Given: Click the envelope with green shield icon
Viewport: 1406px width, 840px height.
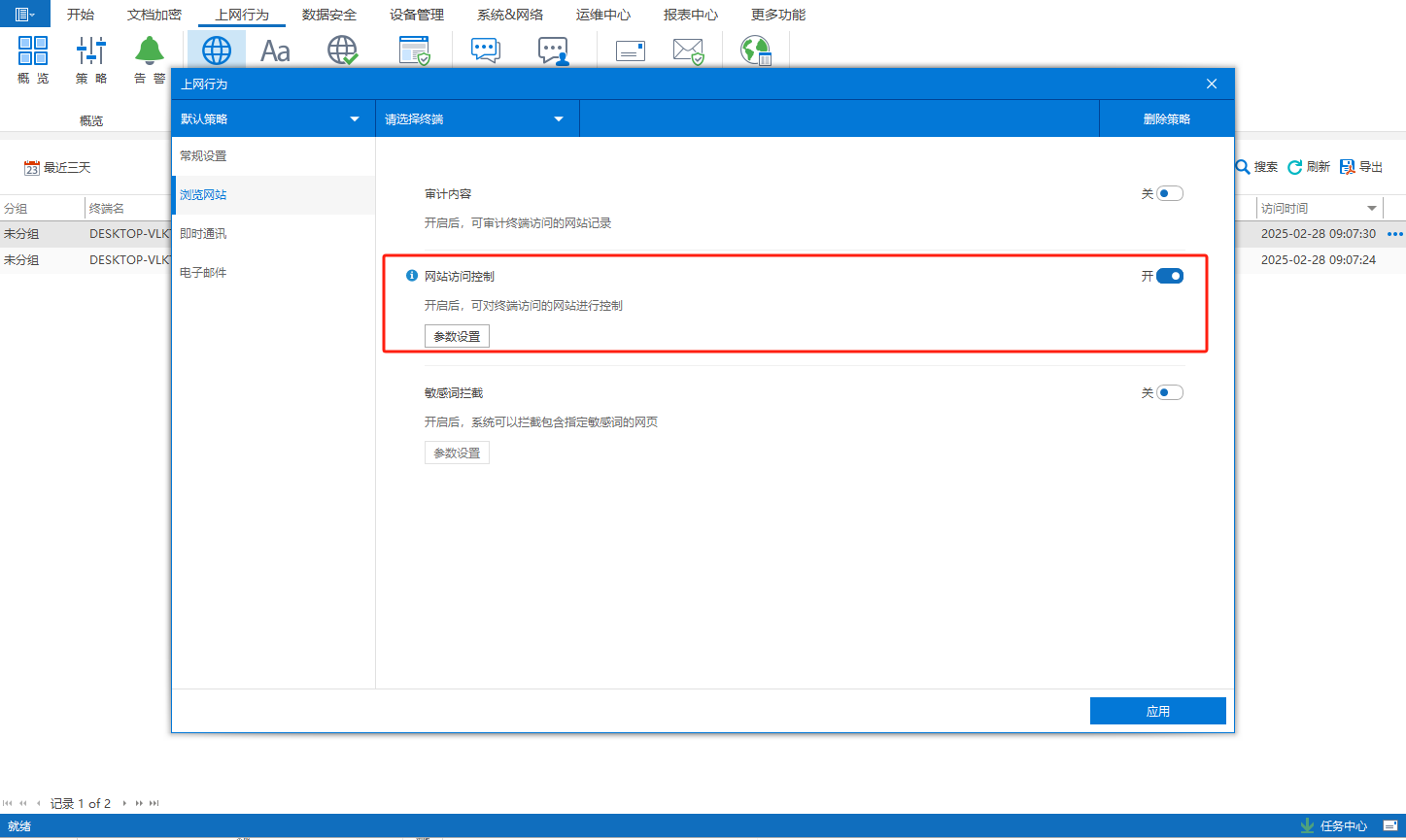Looking at the screenshot, I should pos(688,50).
